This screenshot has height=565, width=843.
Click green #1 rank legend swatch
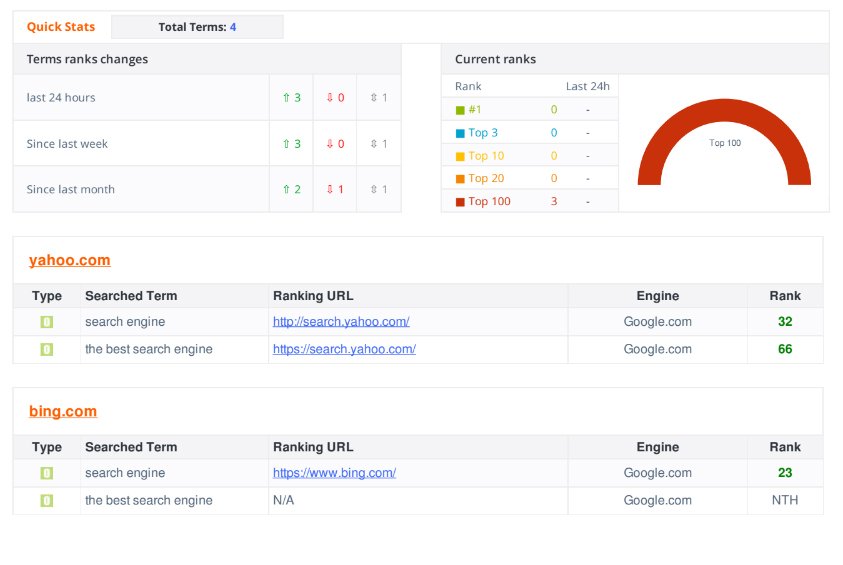(x=460, y=110)
